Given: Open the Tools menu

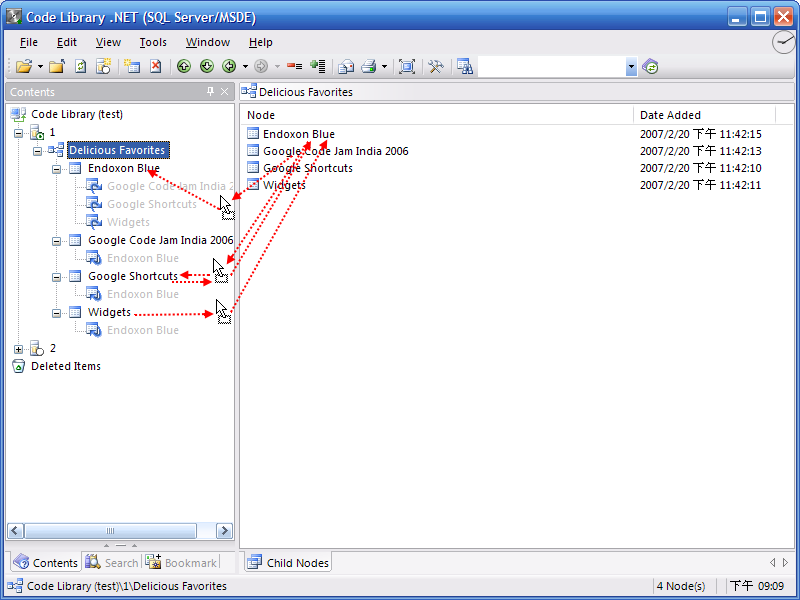Looking at the screenshot, I should [x=153, y=42].
